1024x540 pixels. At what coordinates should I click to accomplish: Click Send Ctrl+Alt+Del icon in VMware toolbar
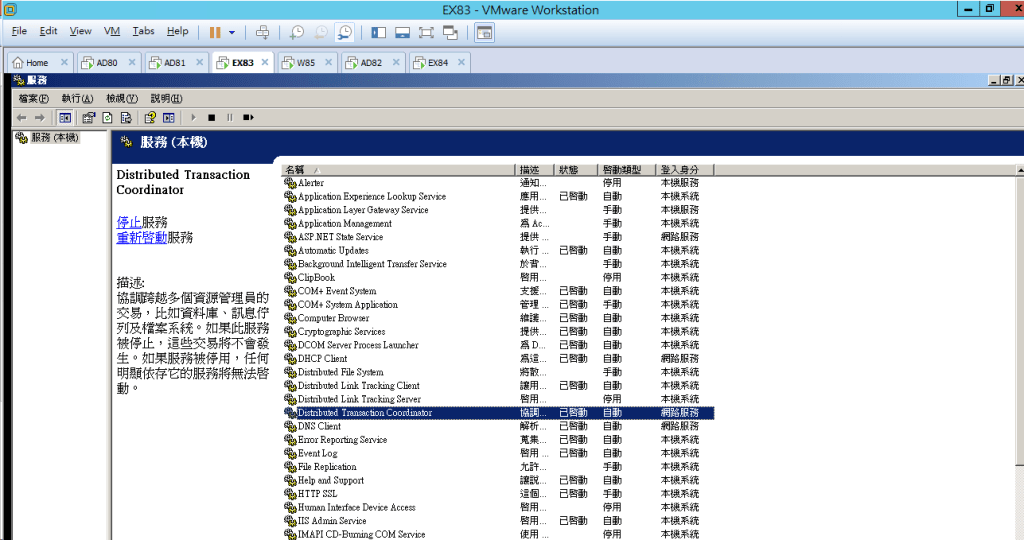click(263, 32)
